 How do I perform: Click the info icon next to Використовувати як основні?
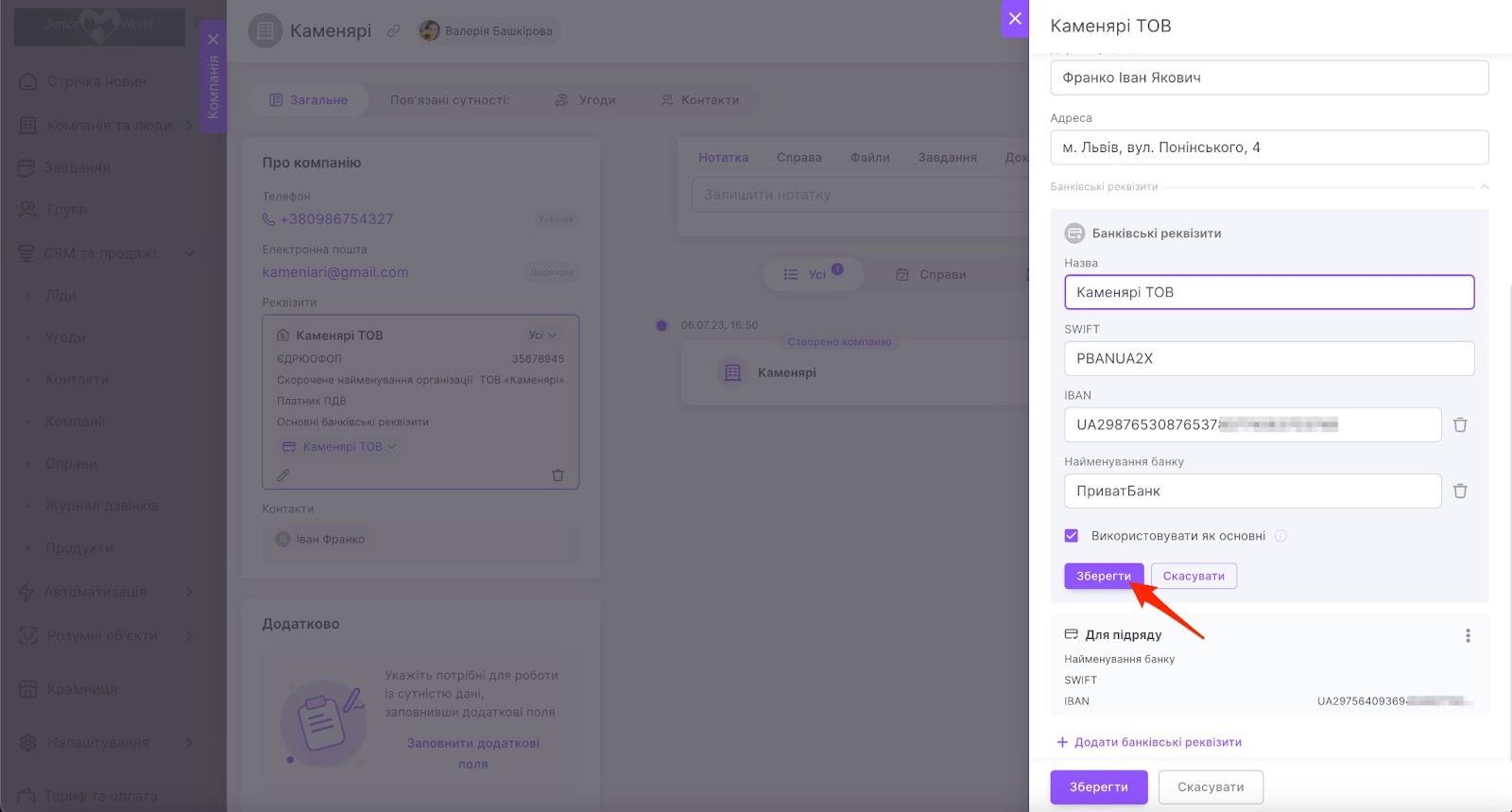pyautogui.click(x=1280, y=536)
